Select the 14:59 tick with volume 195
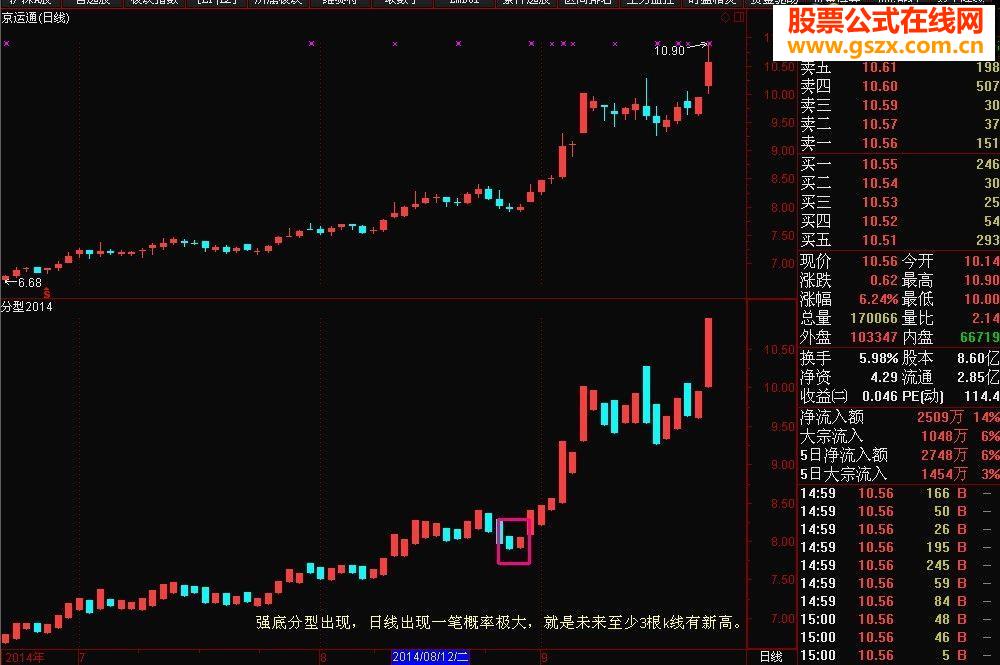1000x665 pixels. pos(899,548)
